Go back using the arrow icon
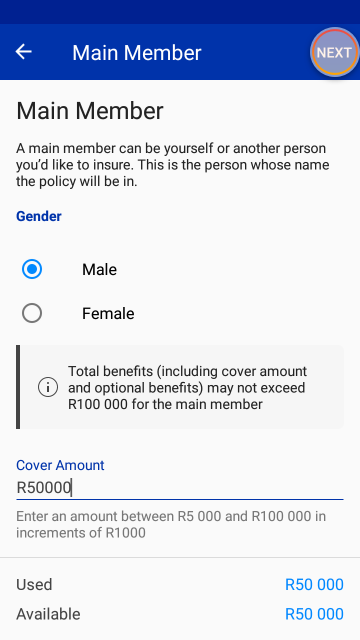Screen dimensions: 360x640 pyautogui.click(x=23, y=52)
